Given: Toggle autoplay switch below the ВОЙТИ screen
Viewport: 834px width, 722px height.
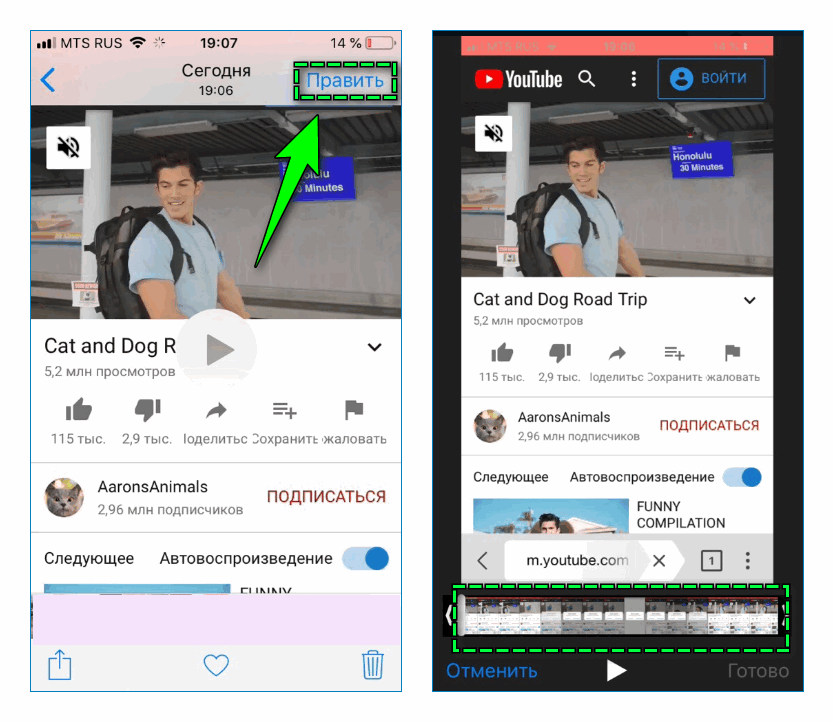Looking at the screenshot, I should pyautogui.click(x=743, y=477).
